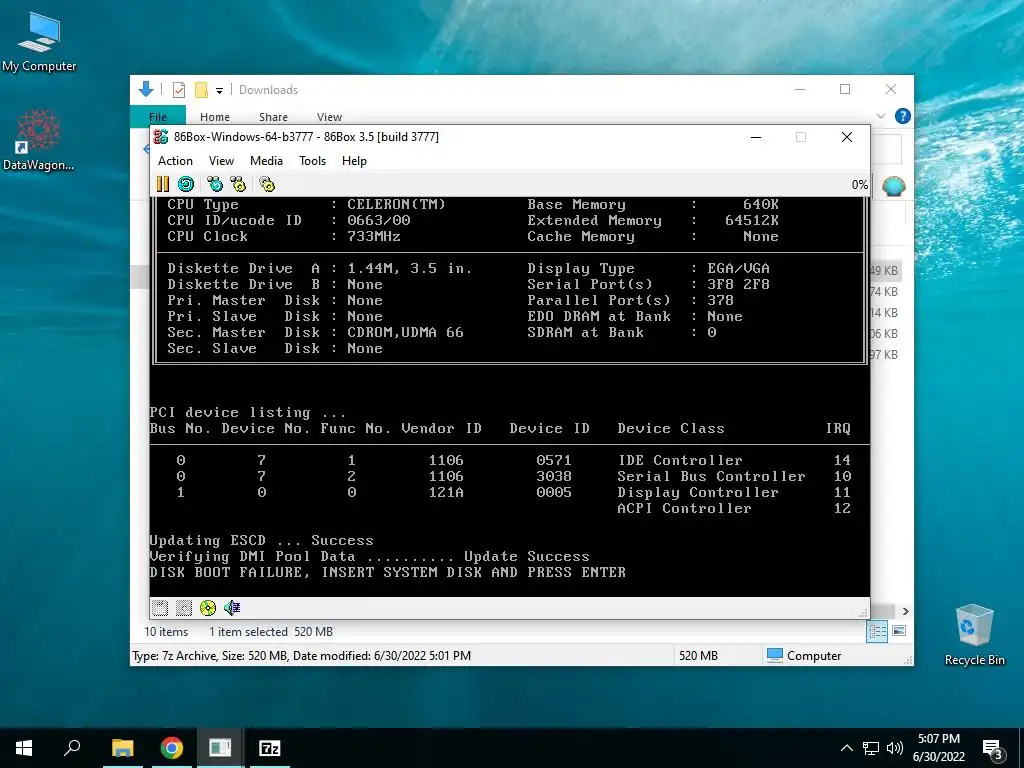Expand Customize Quick Access Toolbar dropdown
This screenshot has height=768, width=1024.
click(219, 91)
